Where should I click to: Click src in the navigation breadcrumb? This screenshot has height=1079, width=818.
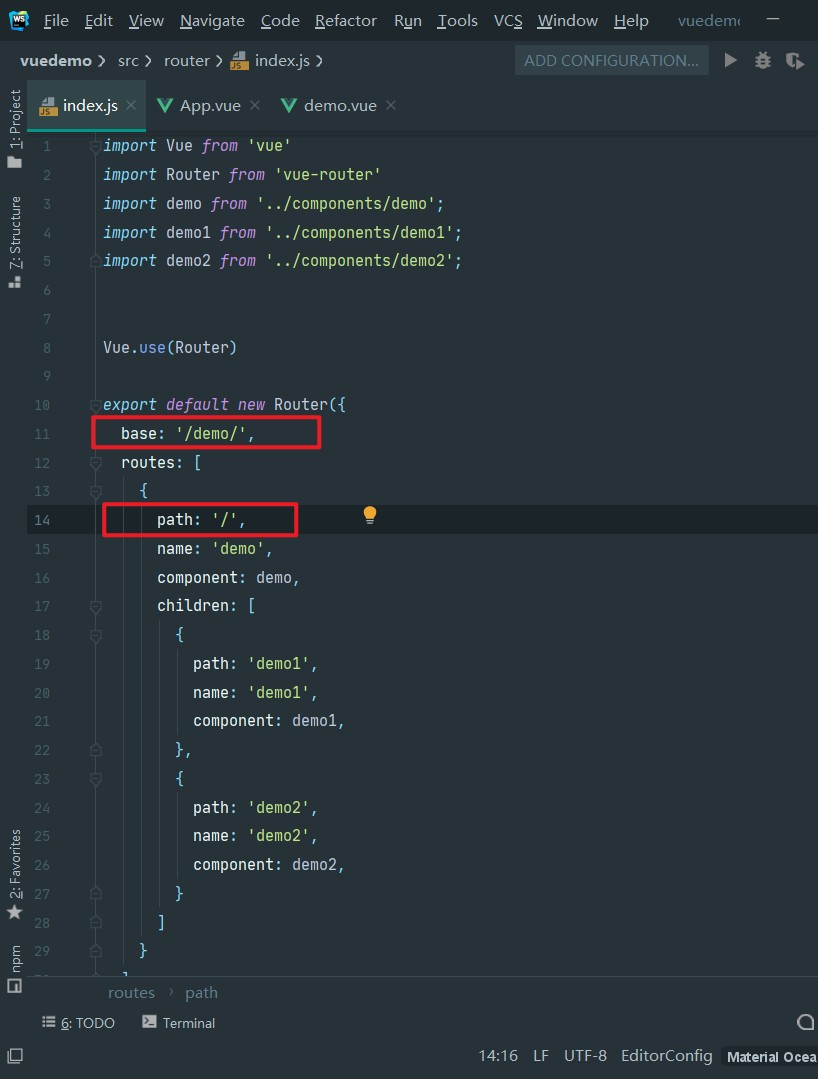tap(128, 61)
